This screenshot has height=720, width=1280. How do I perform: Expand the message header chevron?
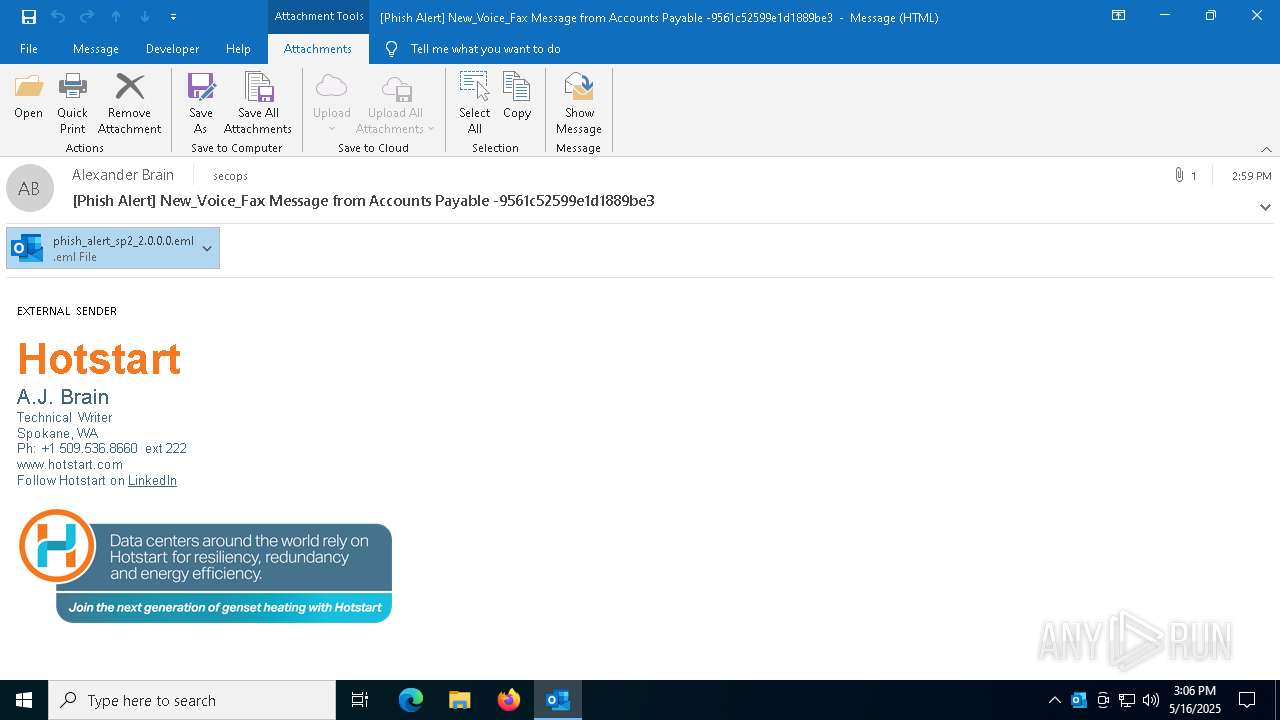pos(1265,207)
